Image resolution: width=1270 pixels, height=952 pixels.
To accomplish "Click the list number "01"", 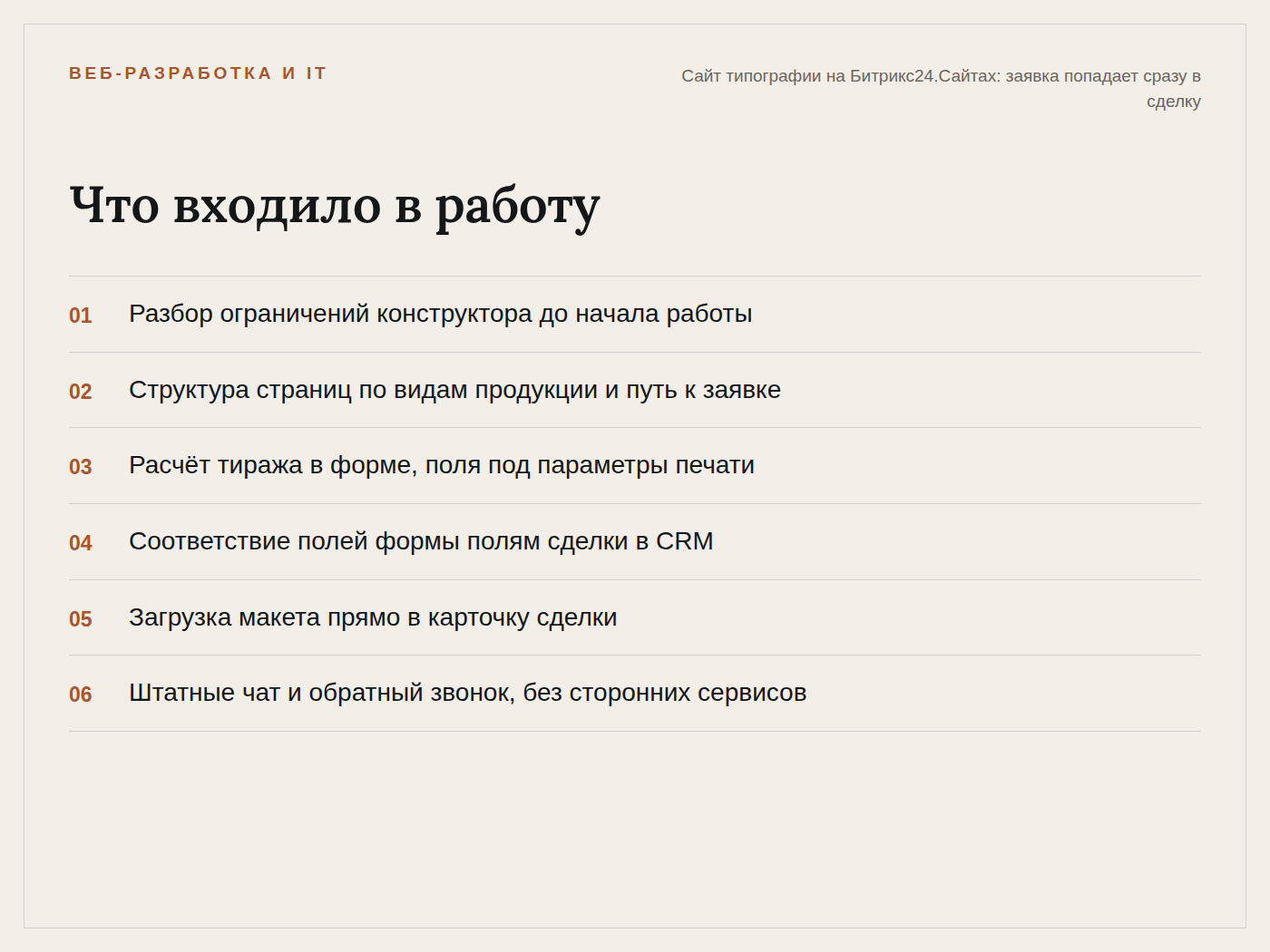I will [81, 316].
